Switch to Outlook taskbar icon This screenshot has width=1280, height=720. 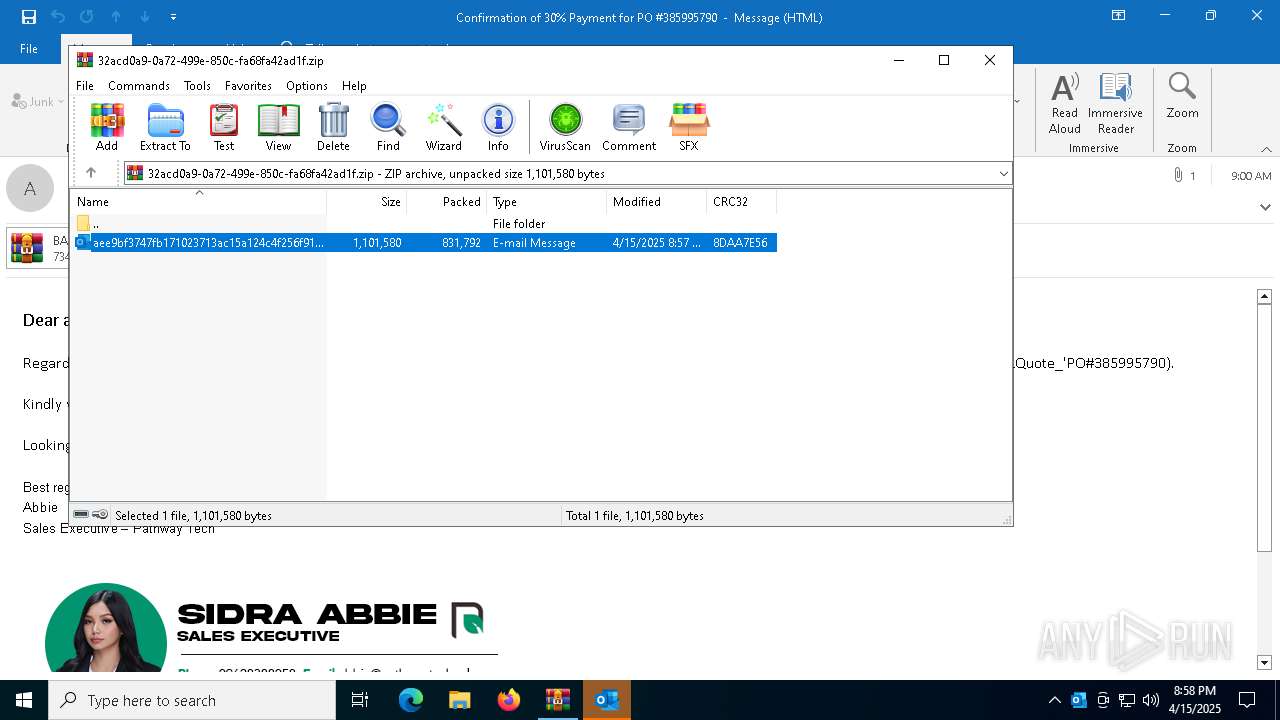point(606,700)
